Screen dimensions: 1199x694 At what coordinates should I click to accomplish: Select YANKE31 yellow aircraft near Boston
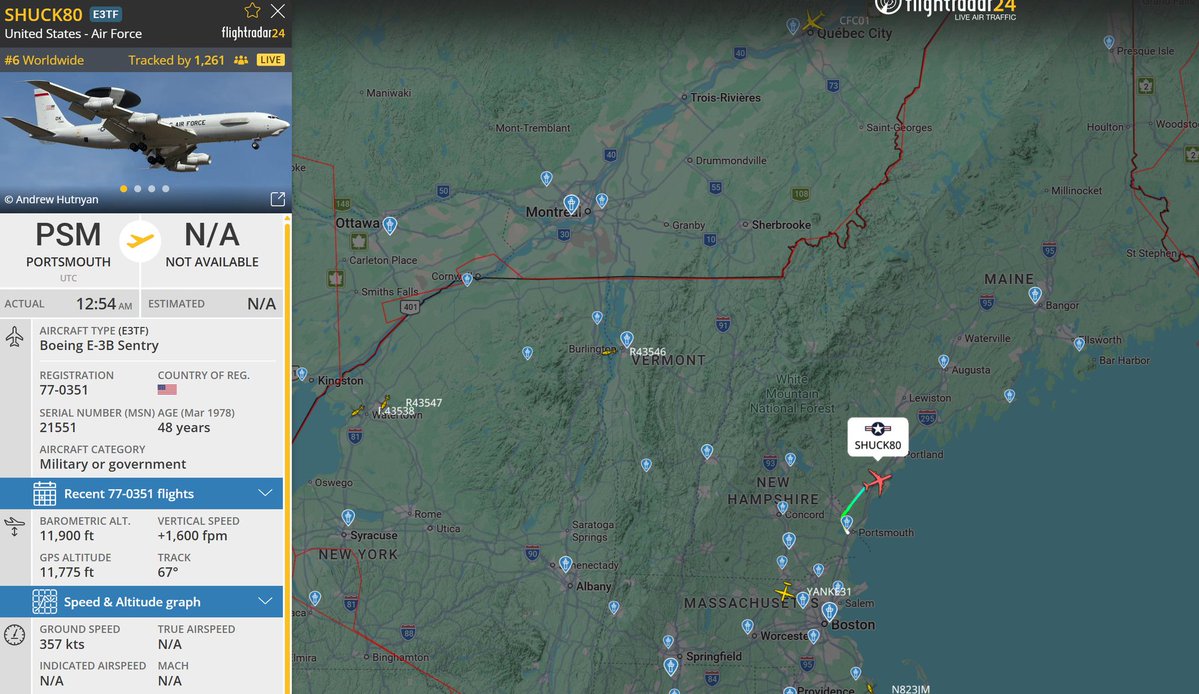point(785,592)
